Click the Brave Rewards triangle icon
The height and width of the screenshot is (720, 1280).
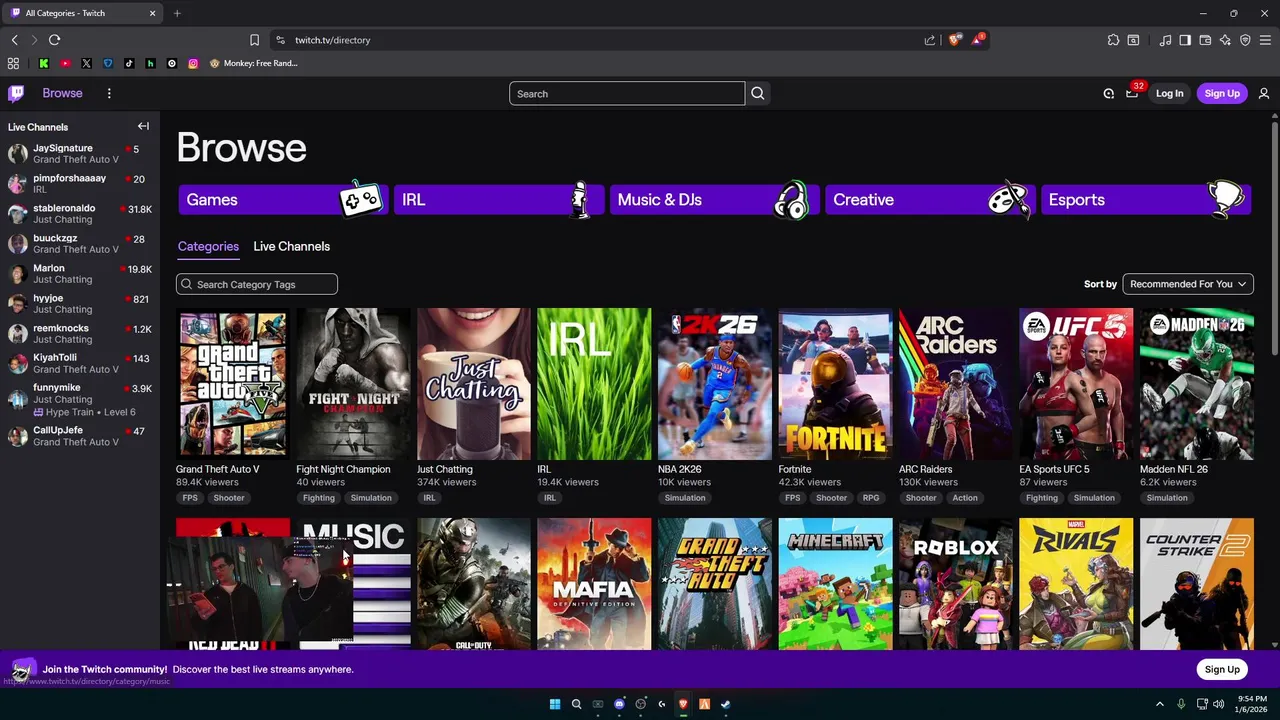[x=977, y=40]
